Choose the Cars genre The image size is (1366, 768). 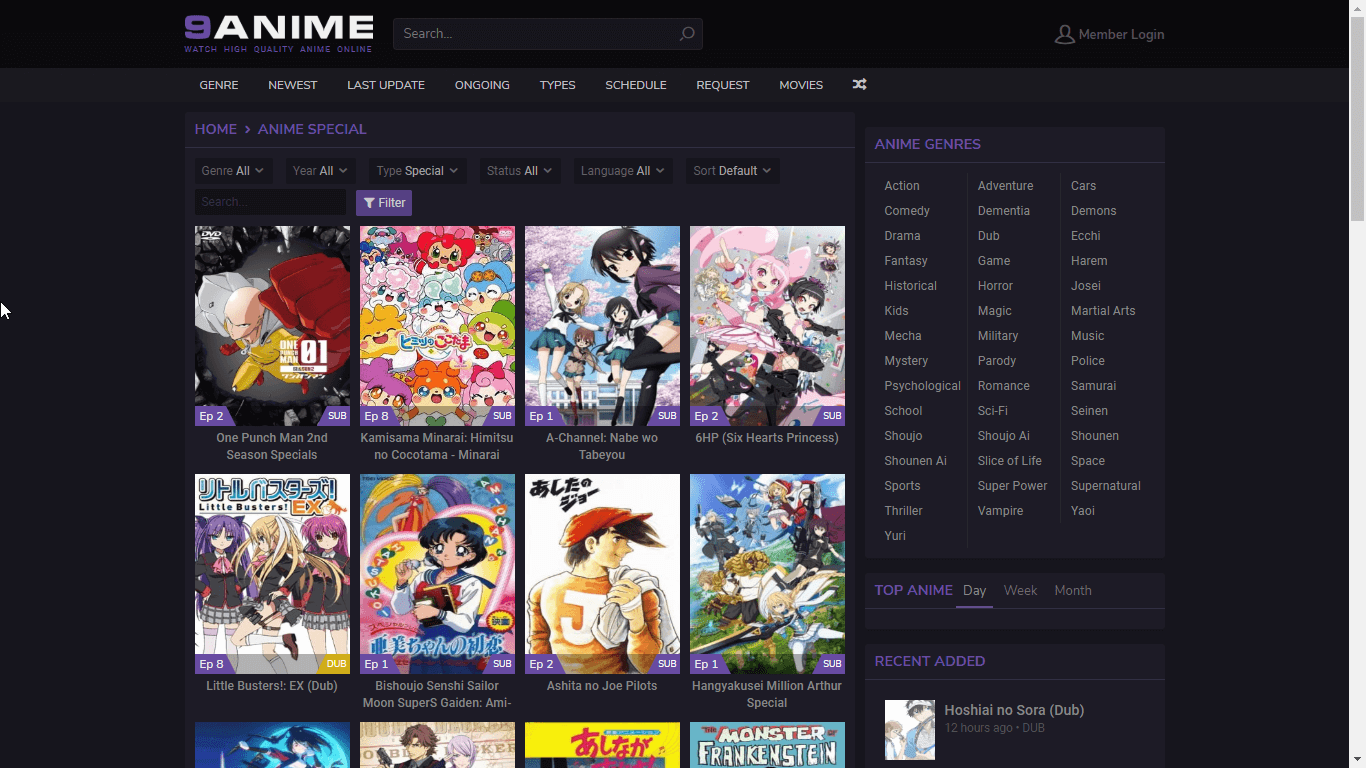pos(1083,186)
